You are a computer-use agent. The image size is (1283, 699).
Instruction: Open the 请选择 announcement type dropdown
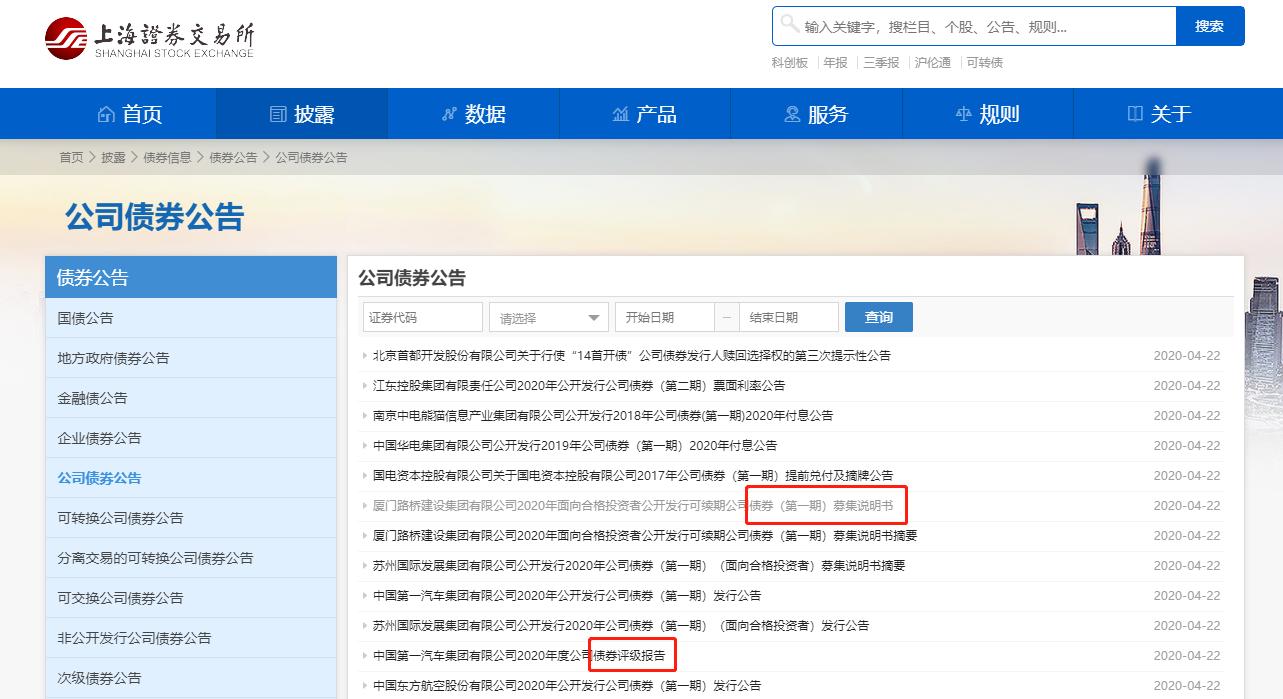pyautogui.click(x=548, y=315)
